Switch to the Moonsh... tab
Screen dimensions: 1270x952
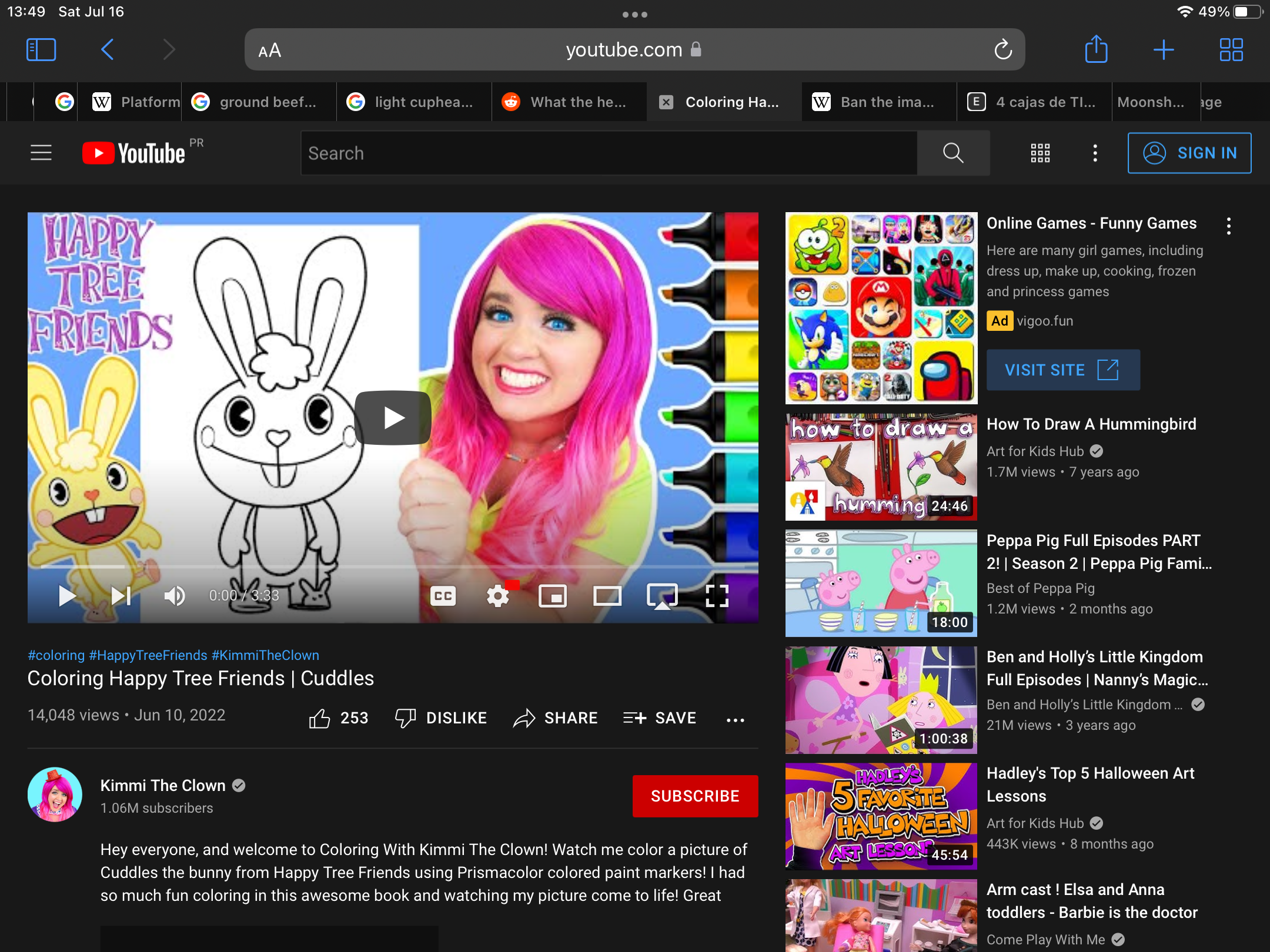(x=1155, y=102)
